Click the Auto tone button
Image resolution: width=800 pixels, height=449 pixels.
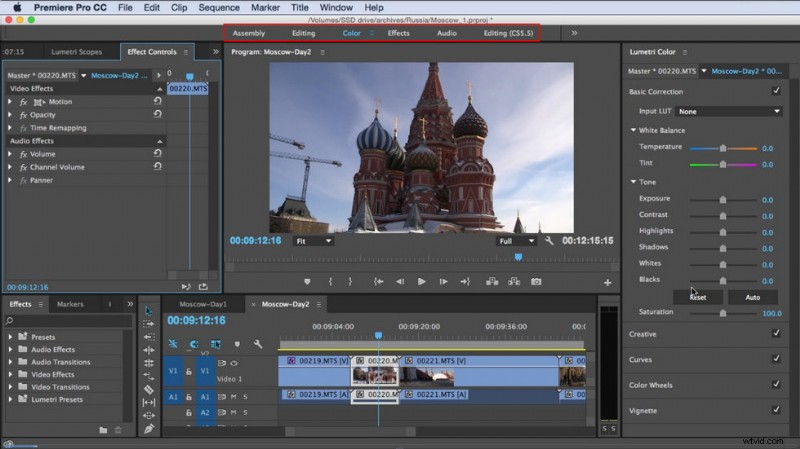(x=753, y=297)
